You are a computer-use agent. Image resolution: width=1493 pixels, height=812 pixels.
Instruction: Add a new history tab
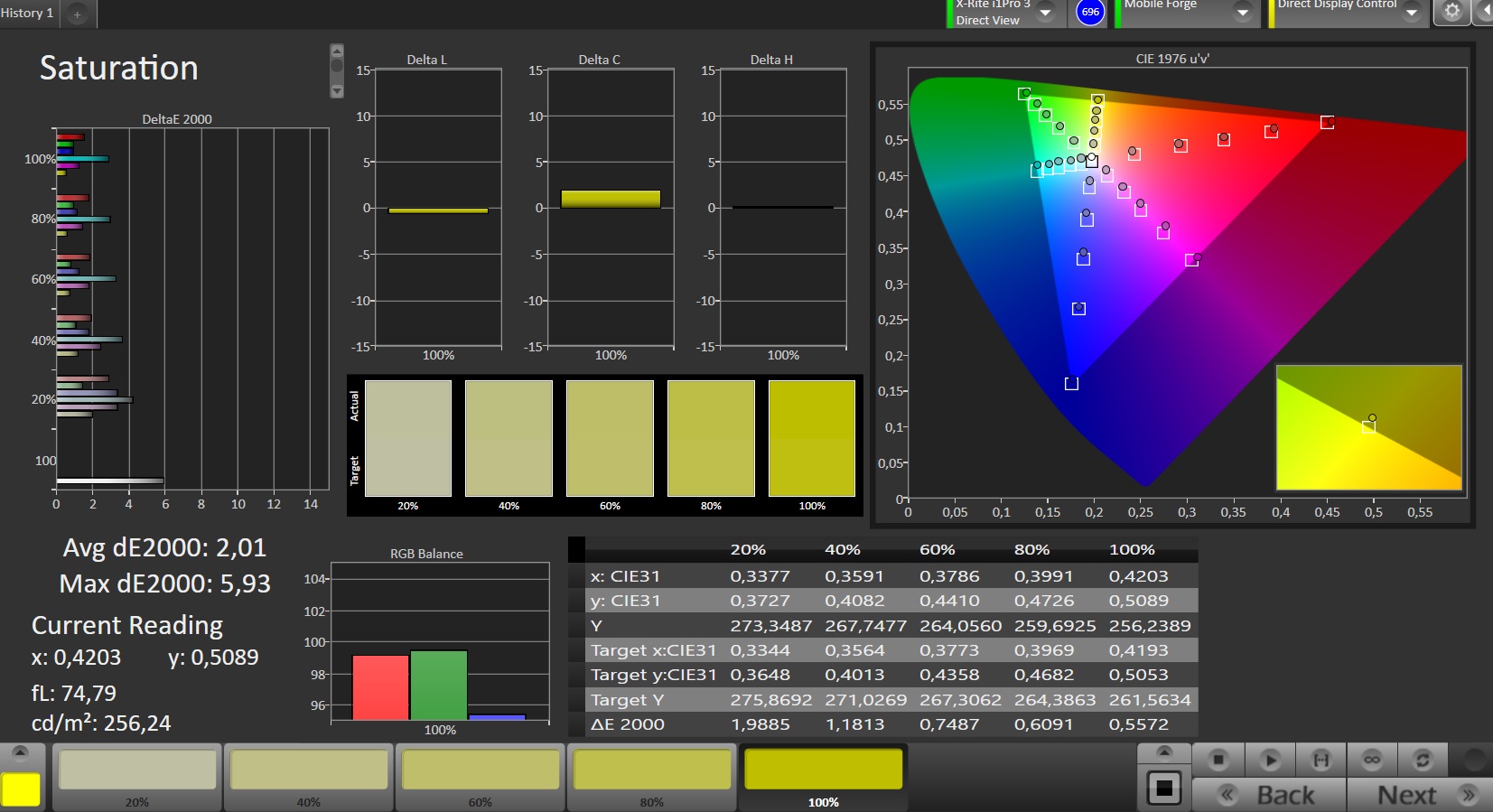[77, 14]
